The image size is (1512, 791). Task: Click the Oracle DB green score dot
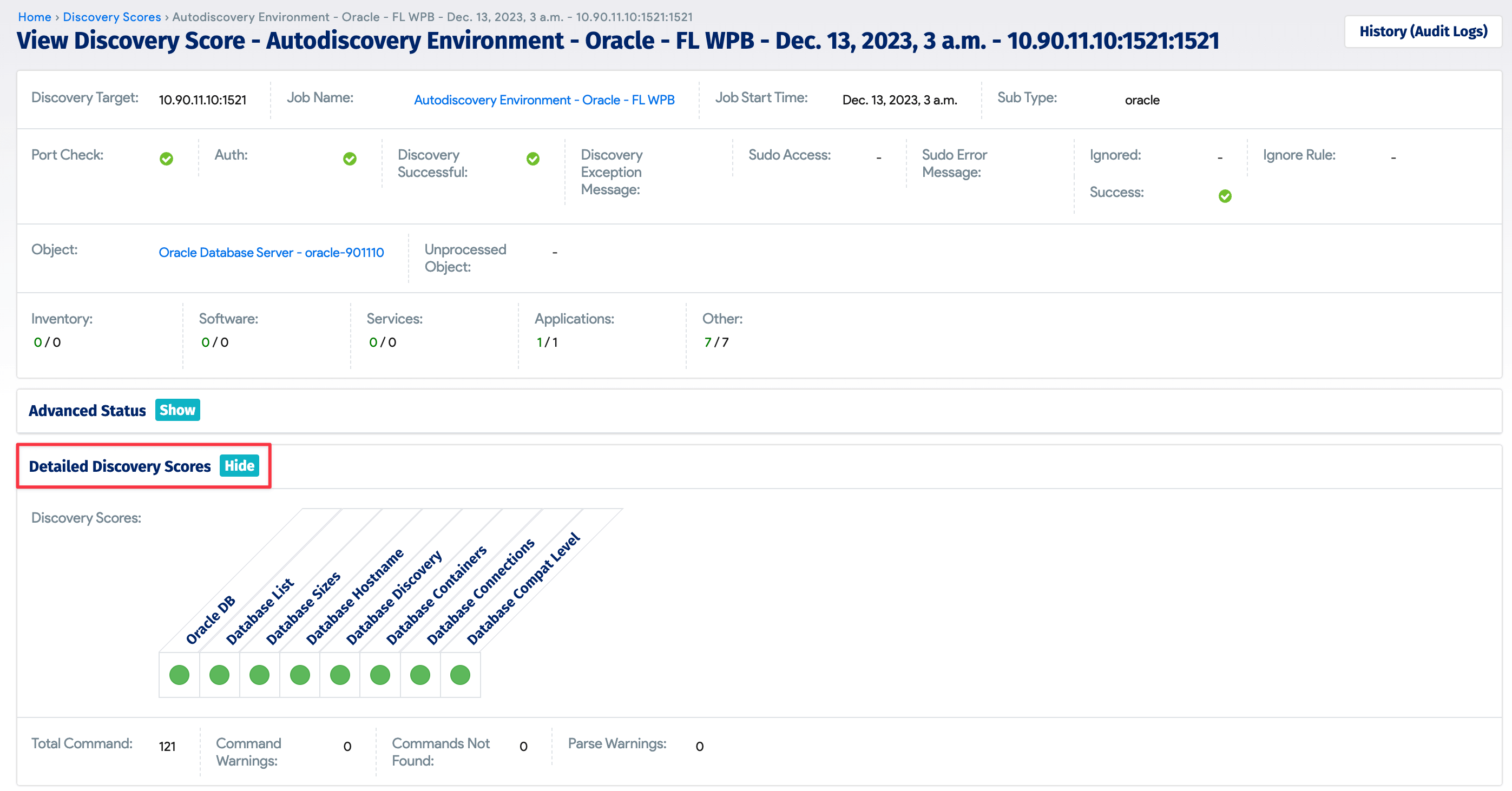(179, 675)
